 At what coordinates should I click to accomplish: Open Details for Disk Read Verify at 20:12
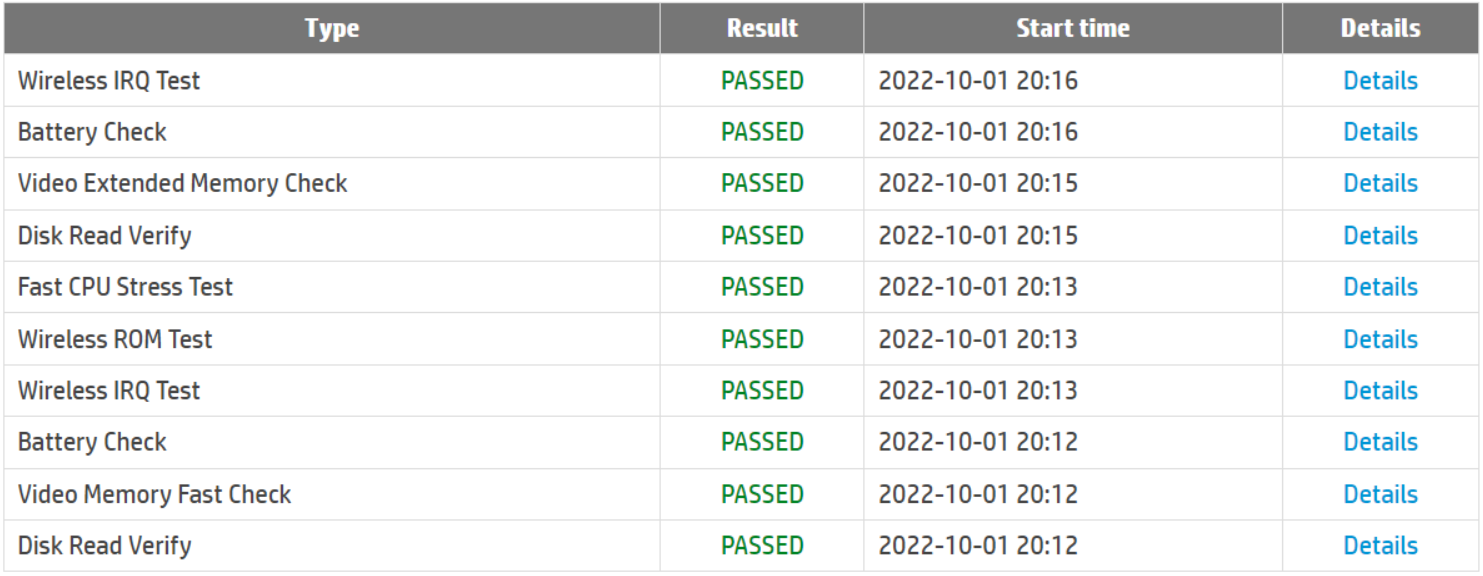(x=1380, y=546)
